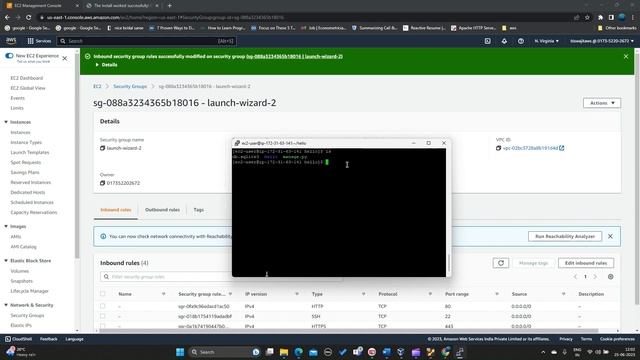This screenshot has height=360, width=640.
Task: Check the HTTP port 80 rule checkbox
Action: coord(102,306)
